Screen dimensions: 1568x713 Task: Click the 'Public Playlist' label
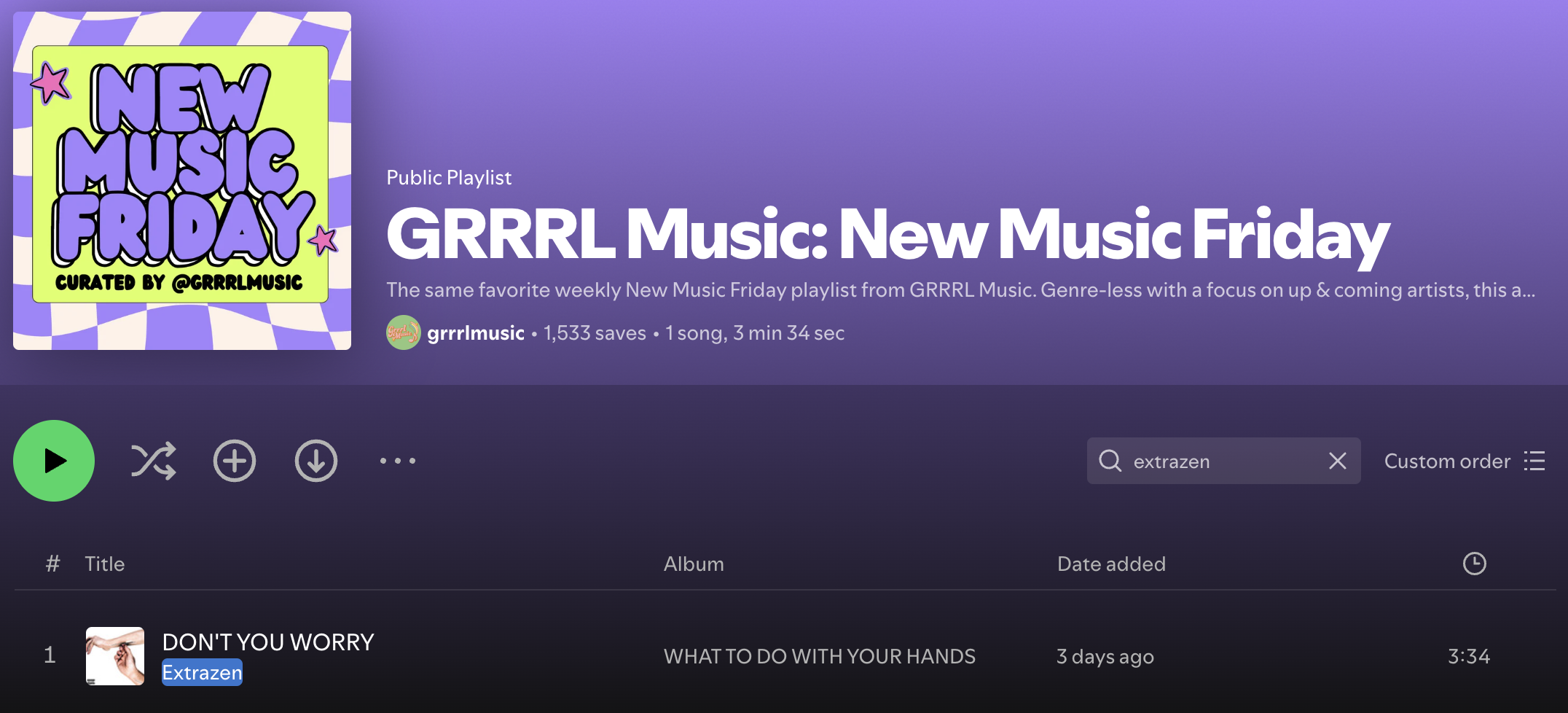click(x=449, y=178)
